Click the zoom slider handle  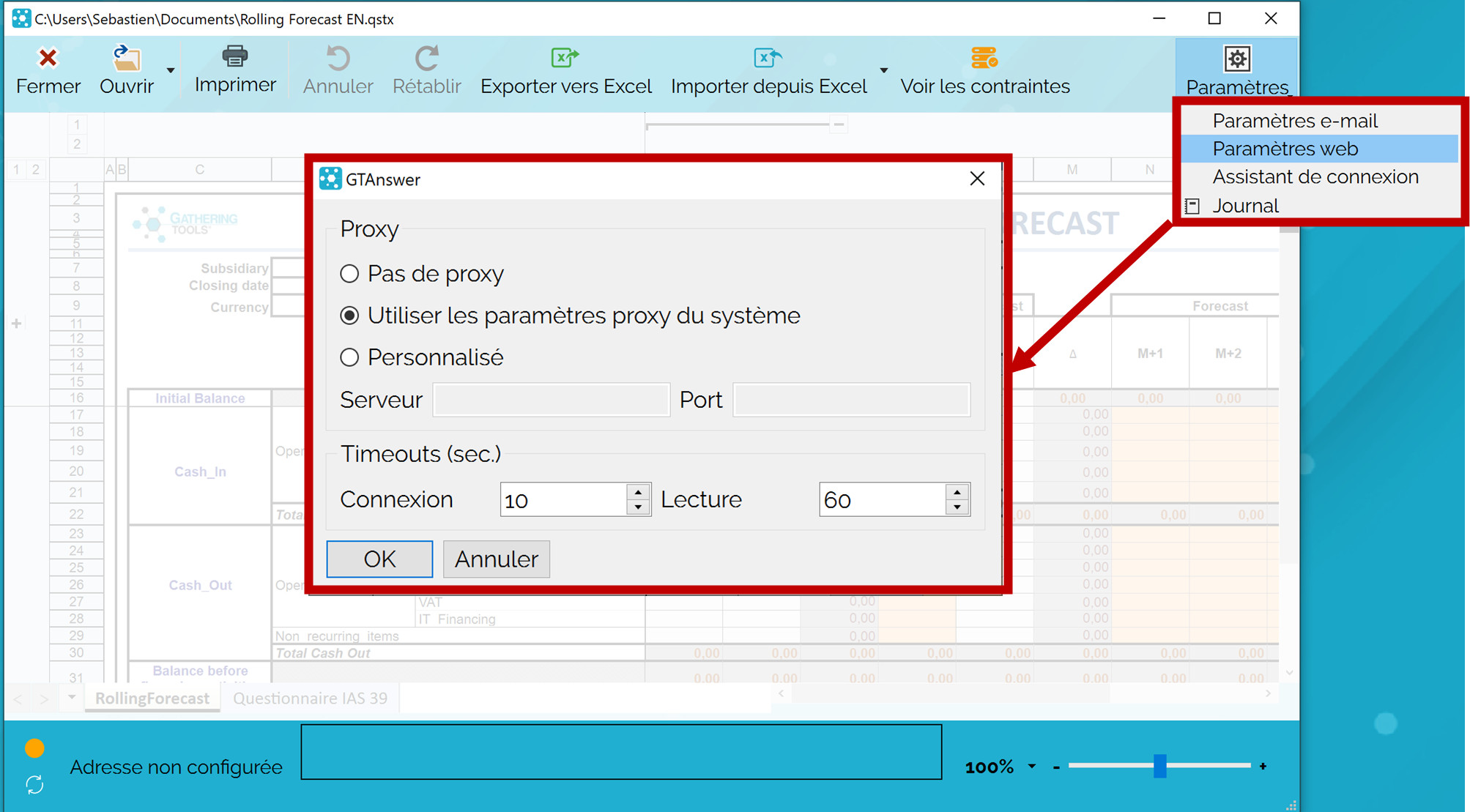tap(1159, 766)
